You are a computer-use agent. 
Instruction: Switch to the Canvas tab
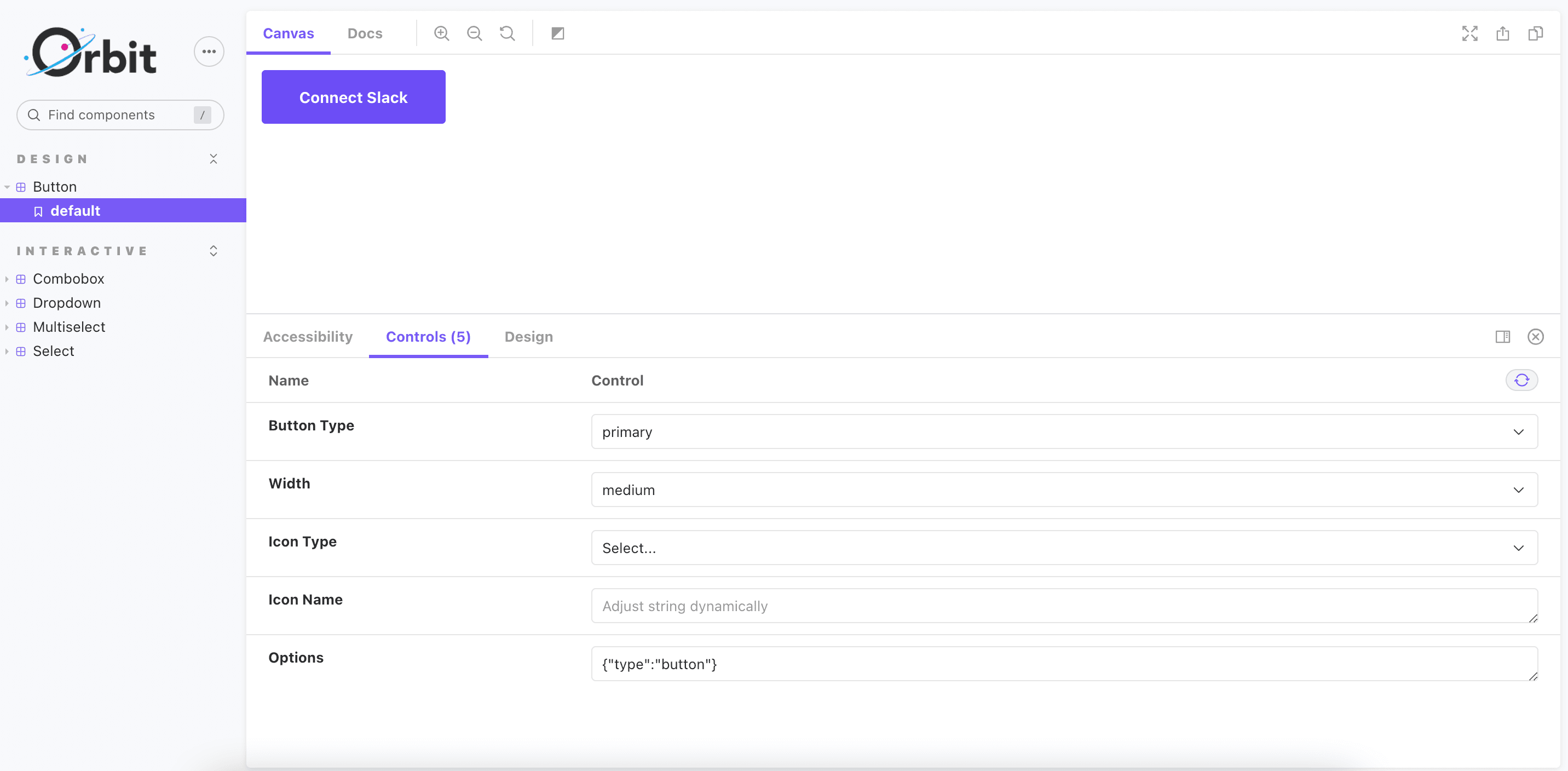coord(288,33)
